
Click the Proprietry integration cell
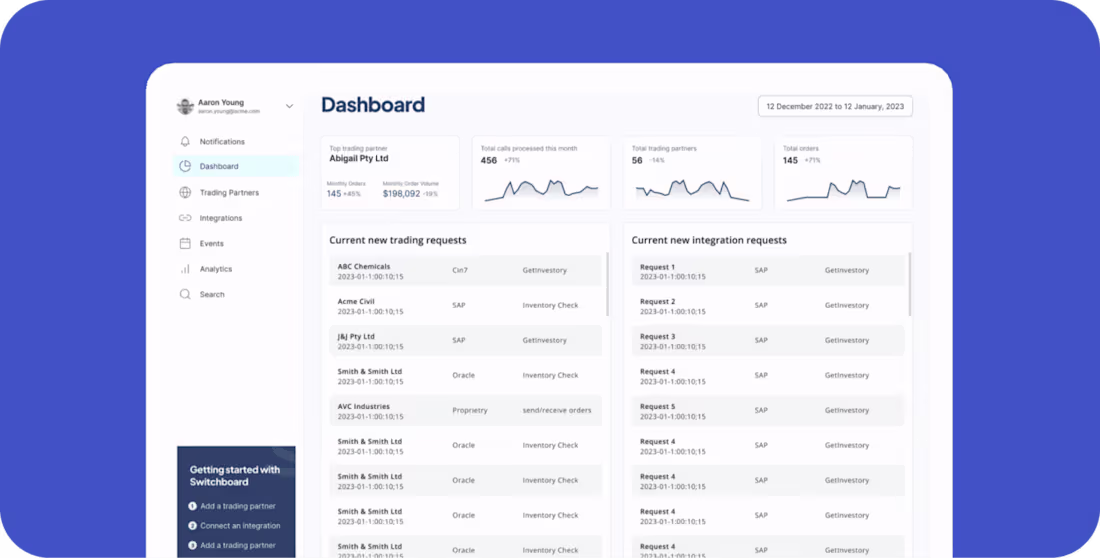coord(469,411)
